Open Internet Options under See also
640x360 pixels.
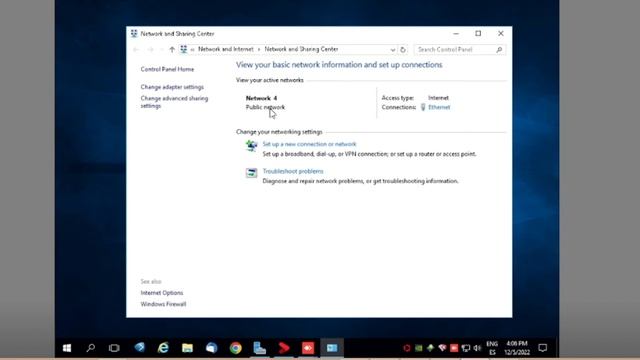coord(162,293)
